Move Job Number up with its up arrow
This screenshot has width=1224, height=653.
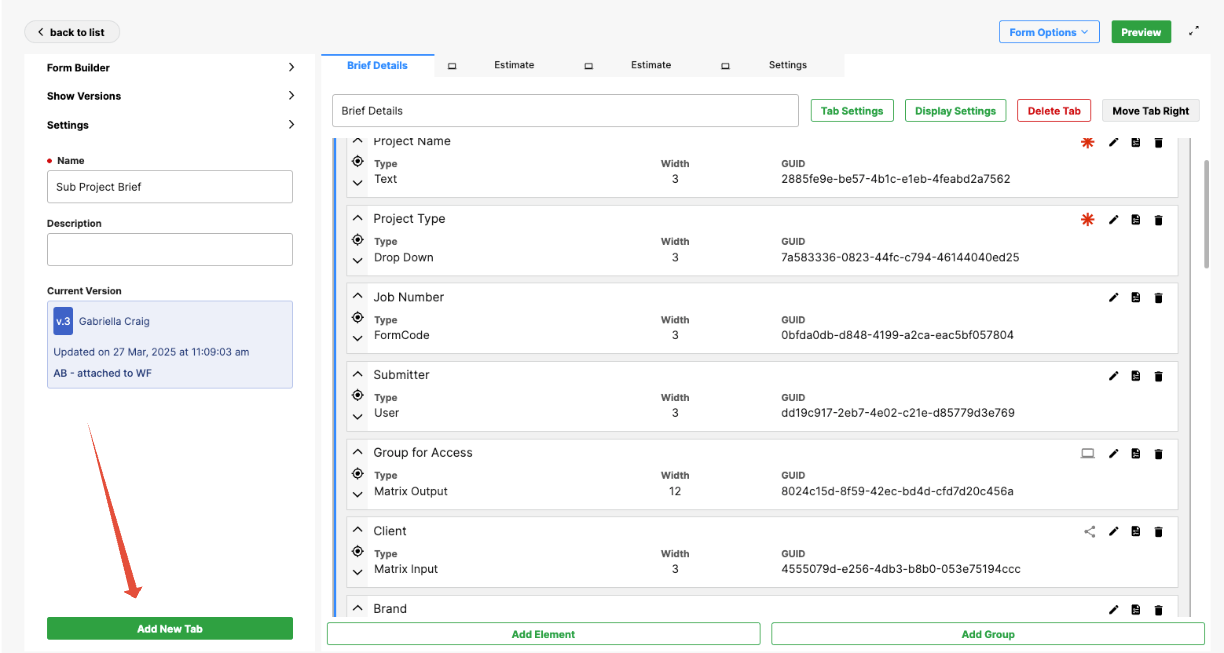tap(358, 297)
